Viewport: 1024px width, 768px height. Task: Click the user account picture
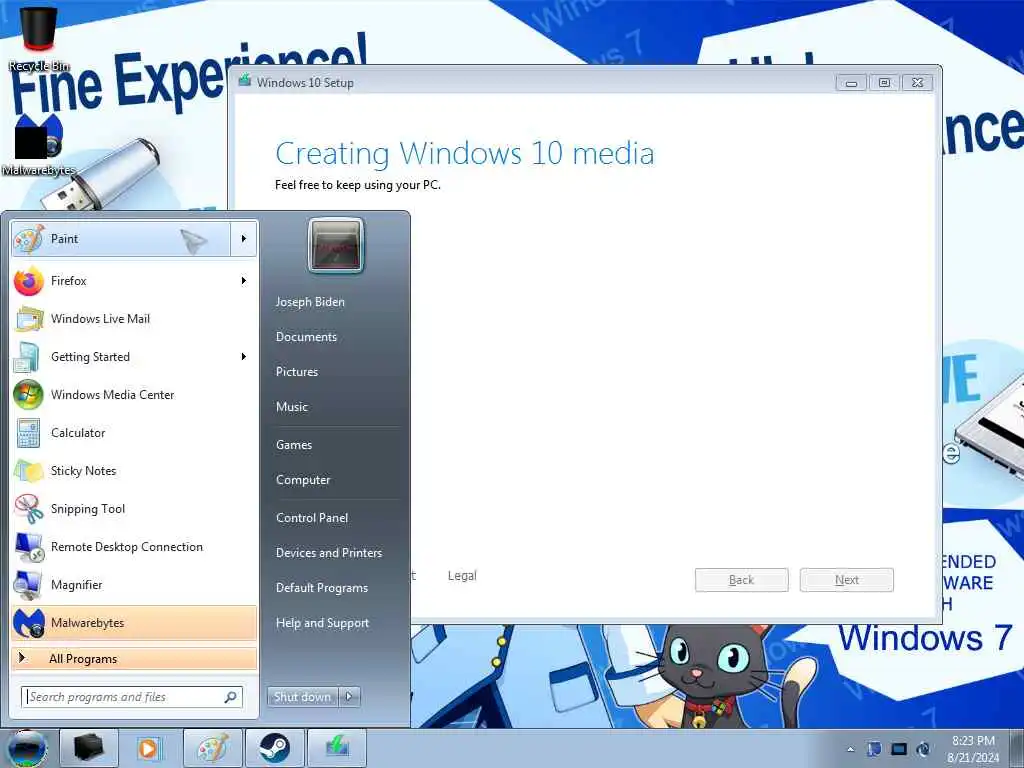(x=336, y=246)
